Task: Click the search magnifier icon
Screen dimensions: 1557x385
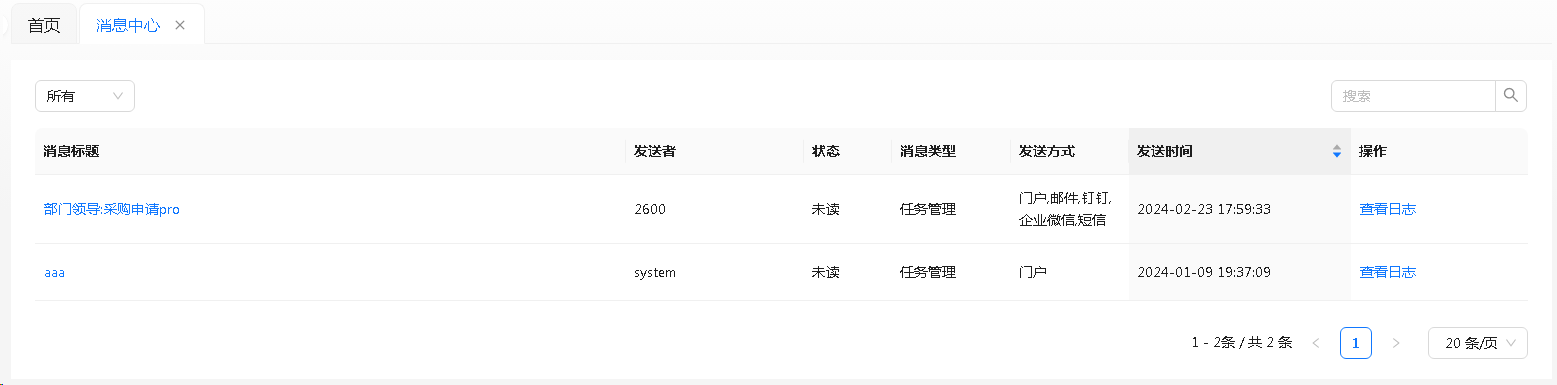Action: pyautogui.click(x=1511, y=96)
